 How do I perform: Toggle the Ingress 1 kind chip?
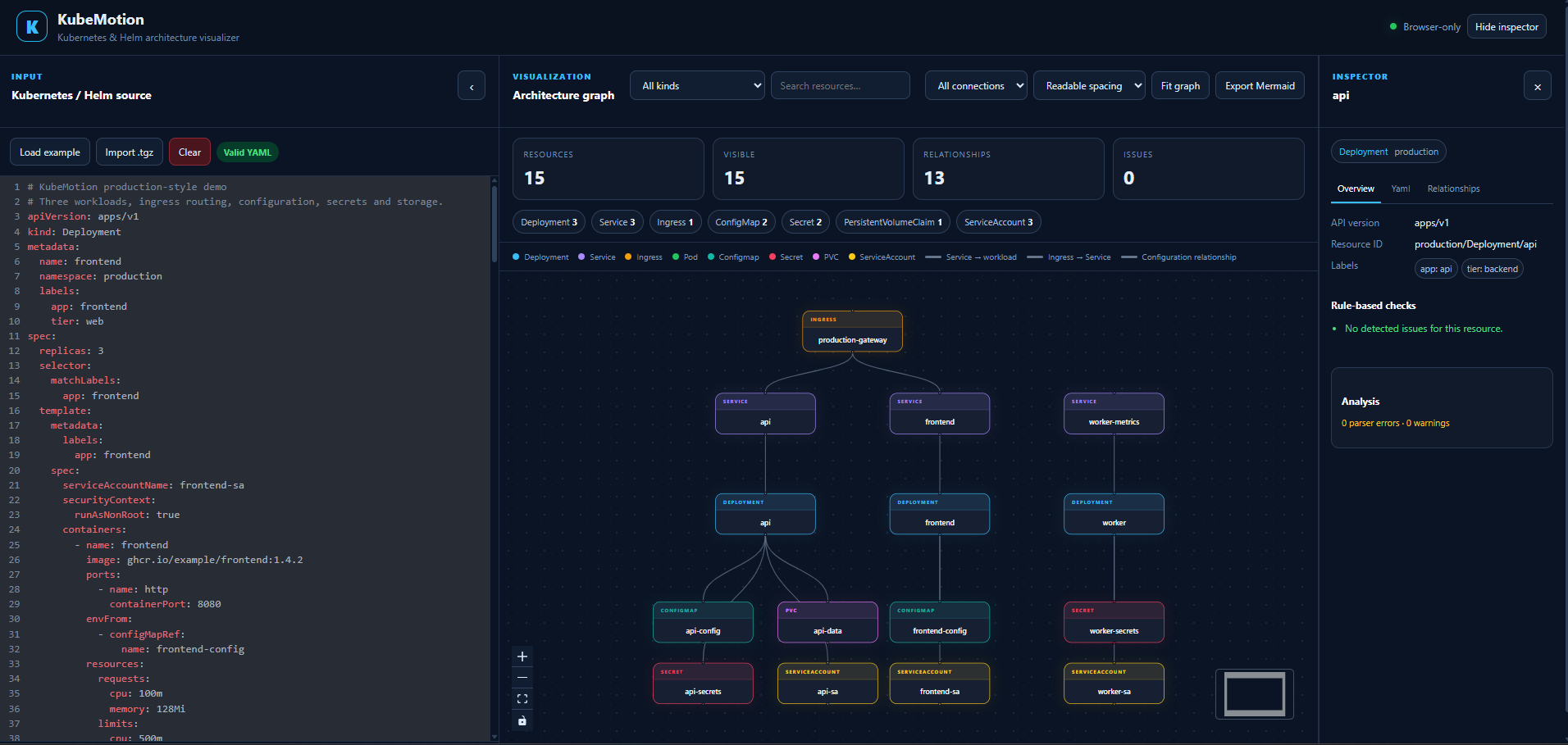675,222
